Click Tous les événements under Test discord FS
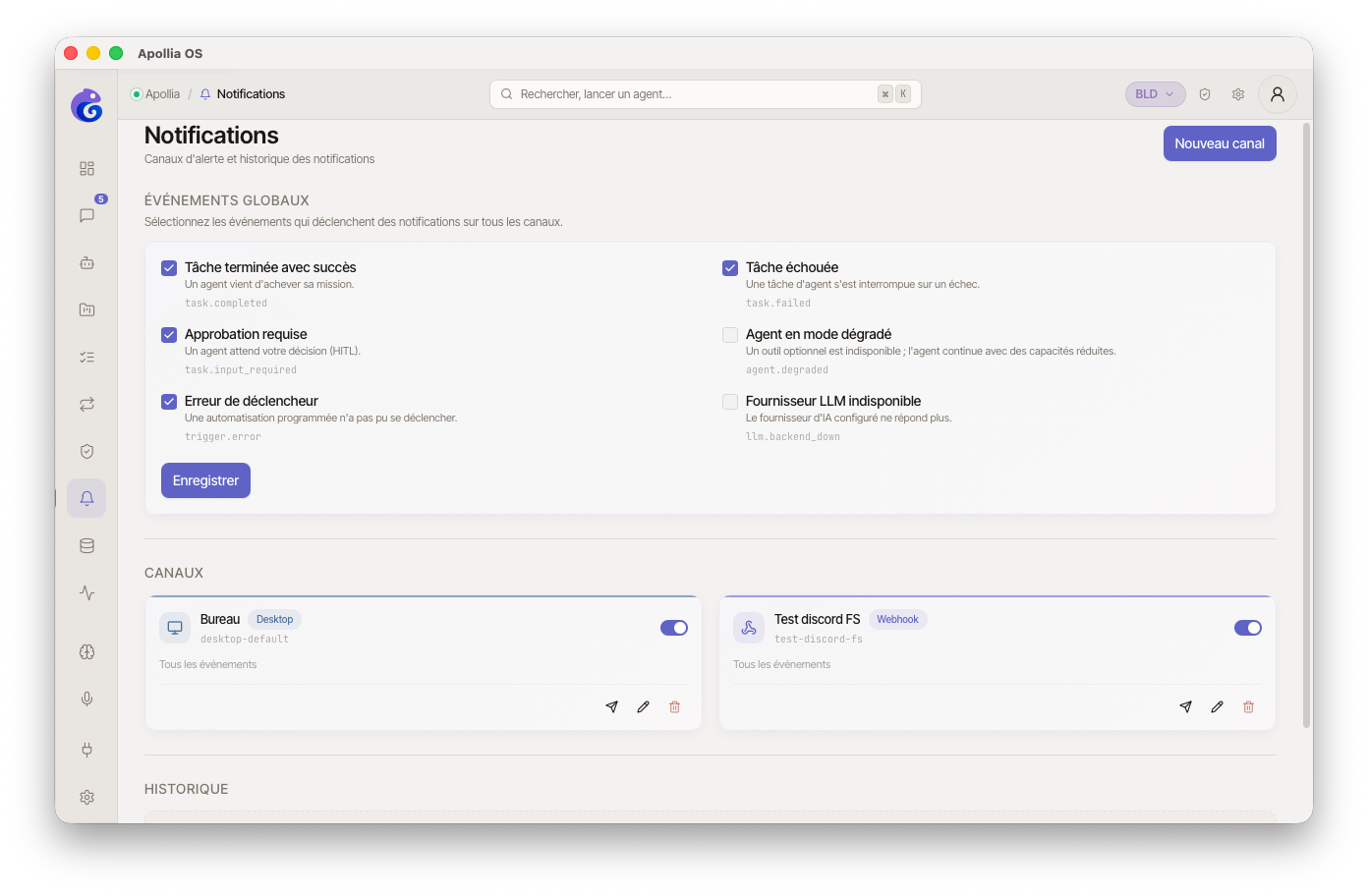This screenshot has height=896, width=1368. (x=782, y=665)
